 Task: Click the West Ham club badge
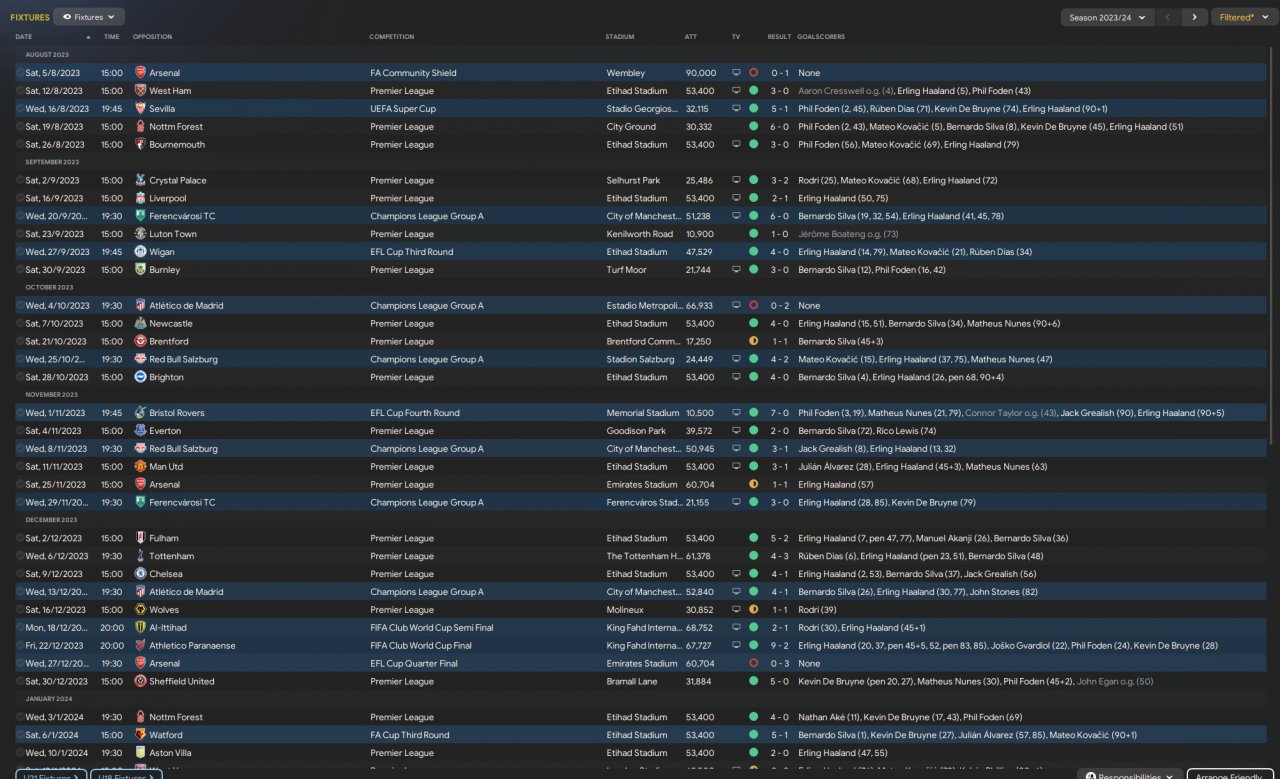[x=140, y=91]
